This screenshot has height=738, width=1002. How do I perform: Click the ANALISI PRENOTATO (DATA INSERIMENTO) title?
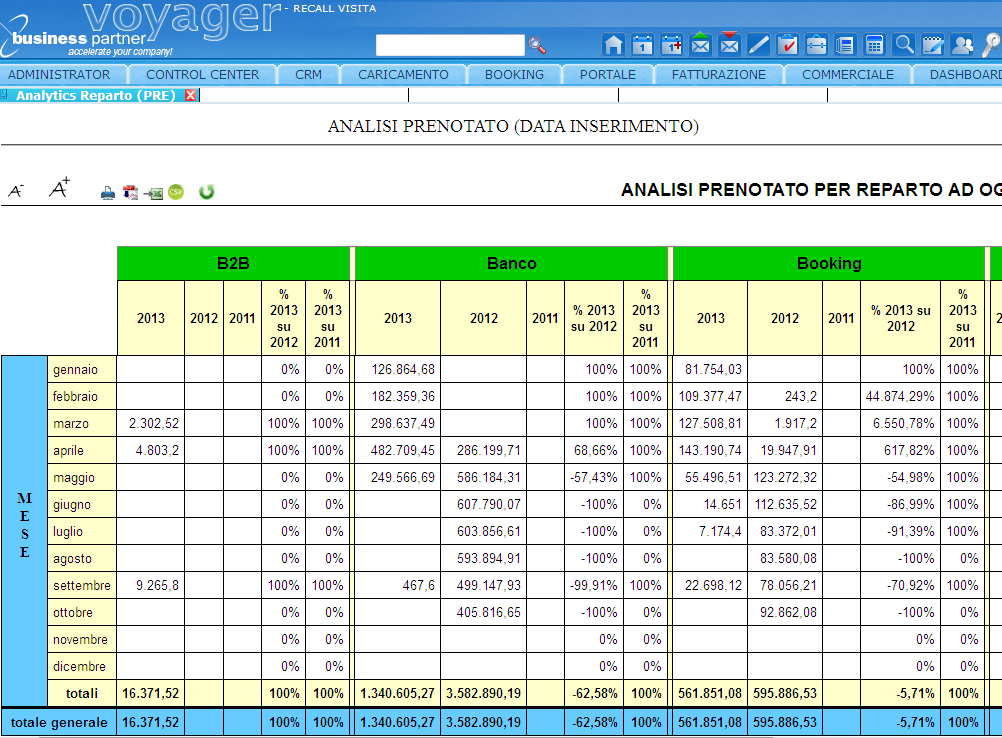coord(513,126)
